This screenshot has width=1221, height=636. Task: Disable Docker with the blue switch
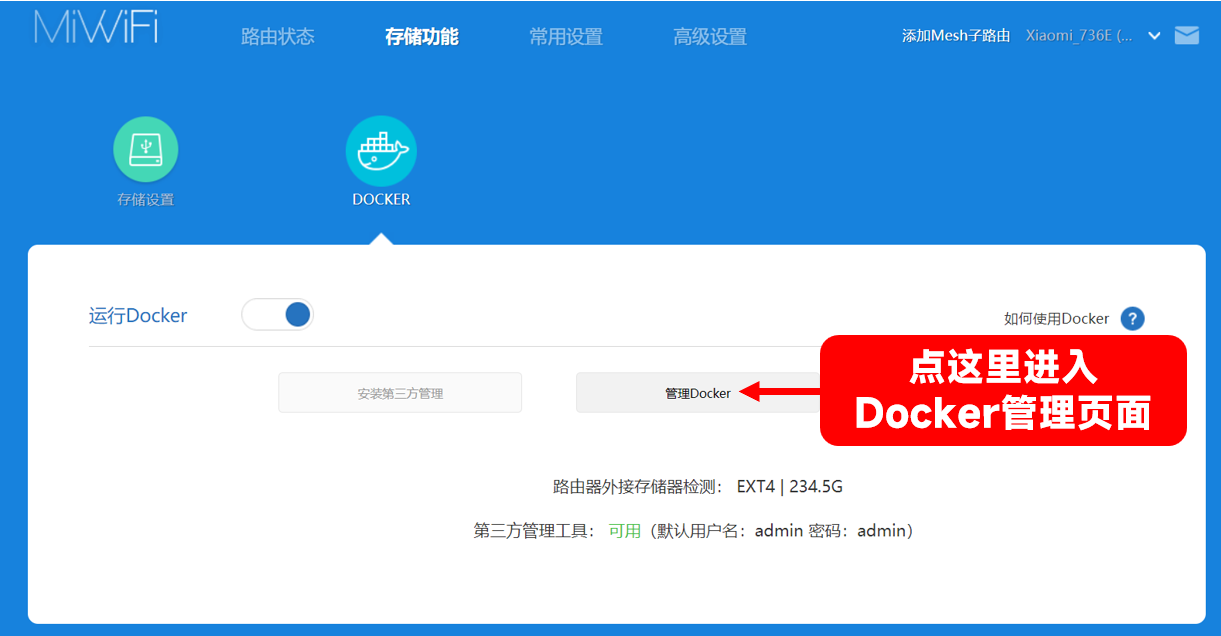click(277, 313)
